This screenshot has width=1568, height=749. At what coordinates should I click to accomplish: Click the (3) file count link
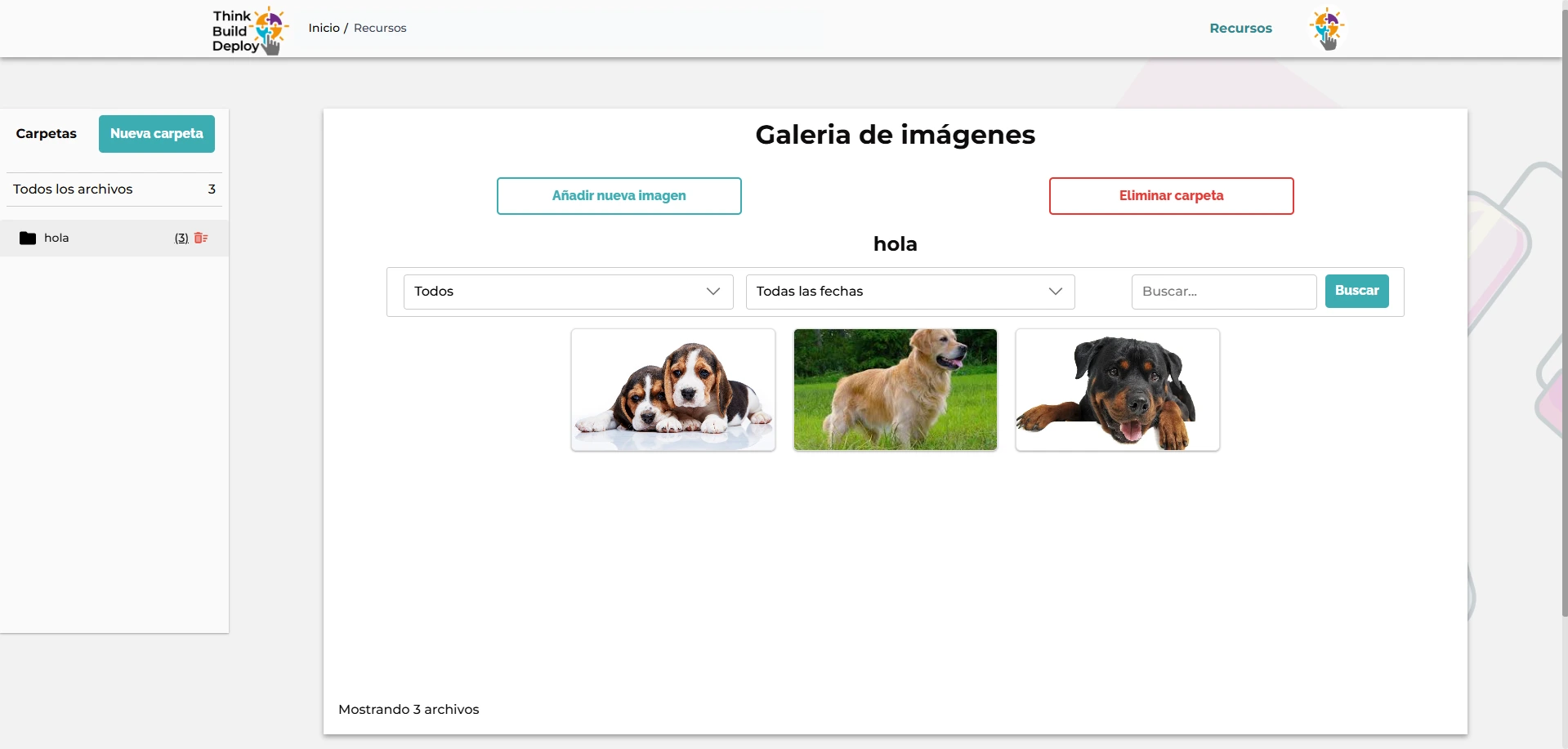(181, 238)
